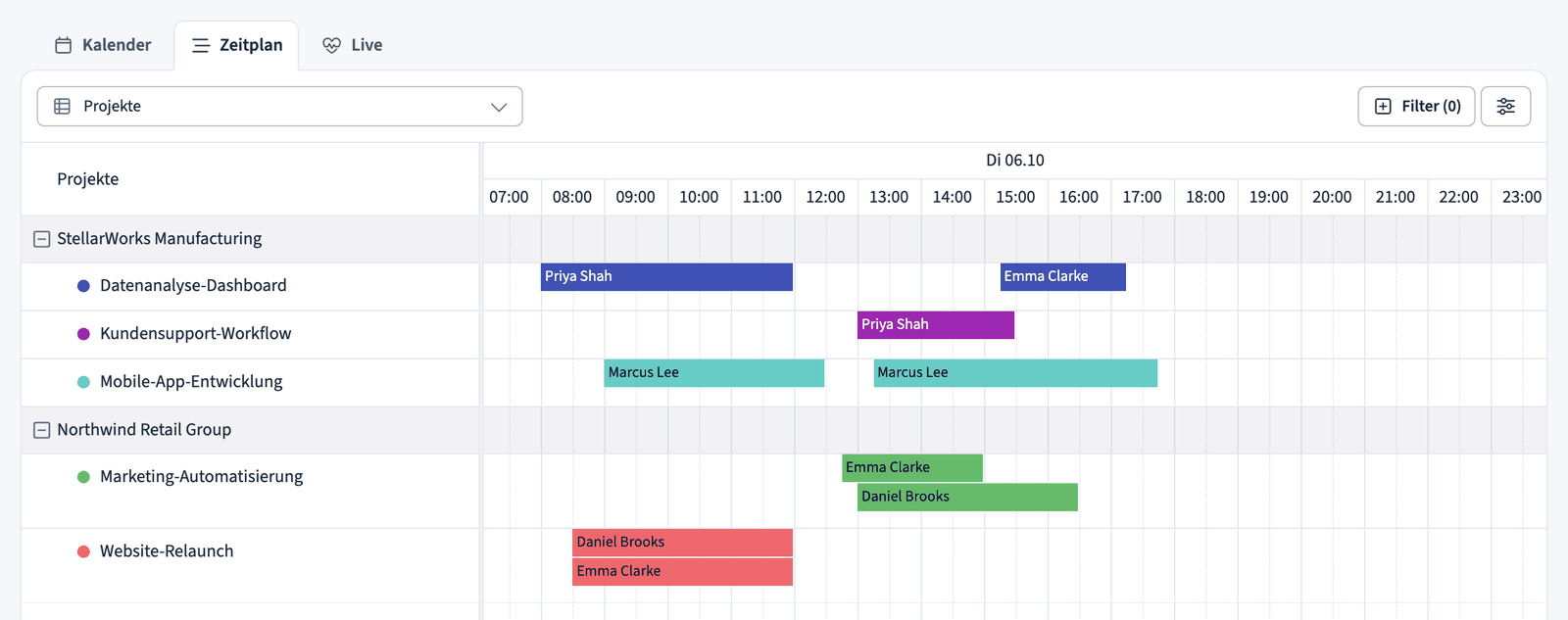Viewport: 1568px width, 620px height.
Task: Open the Projekte grouping dropdown
Action: 279,106
